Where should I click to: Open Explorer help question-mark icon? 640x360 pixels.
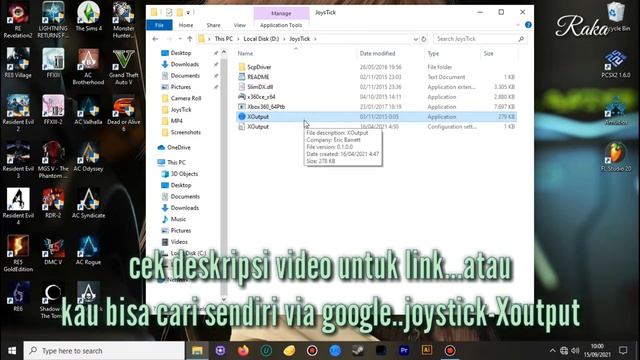[528, 25]
